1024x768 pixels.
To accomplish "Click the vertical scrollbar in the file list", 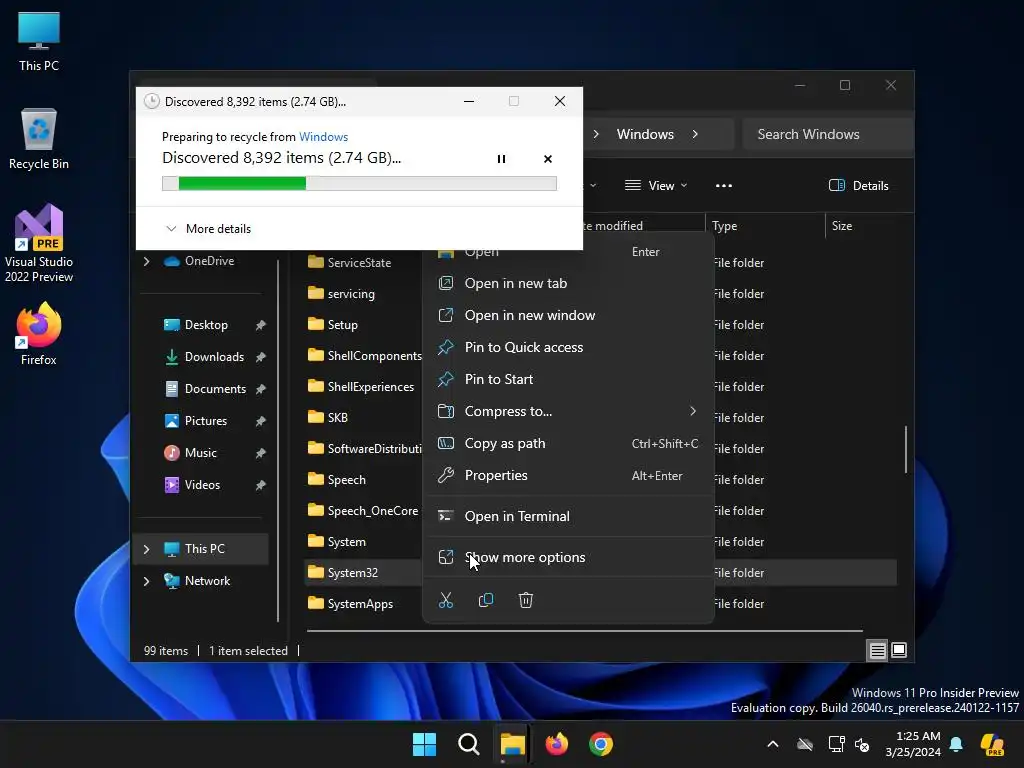I will click(906, 449).
